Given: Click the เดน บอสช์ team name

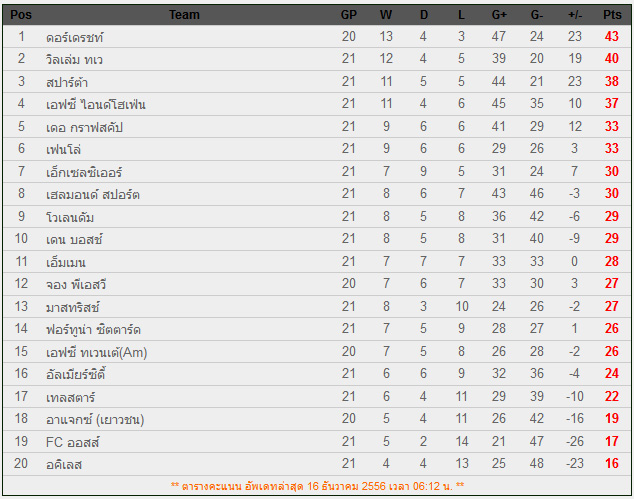Looking at the screenshot, I should (x=75, y=239).
